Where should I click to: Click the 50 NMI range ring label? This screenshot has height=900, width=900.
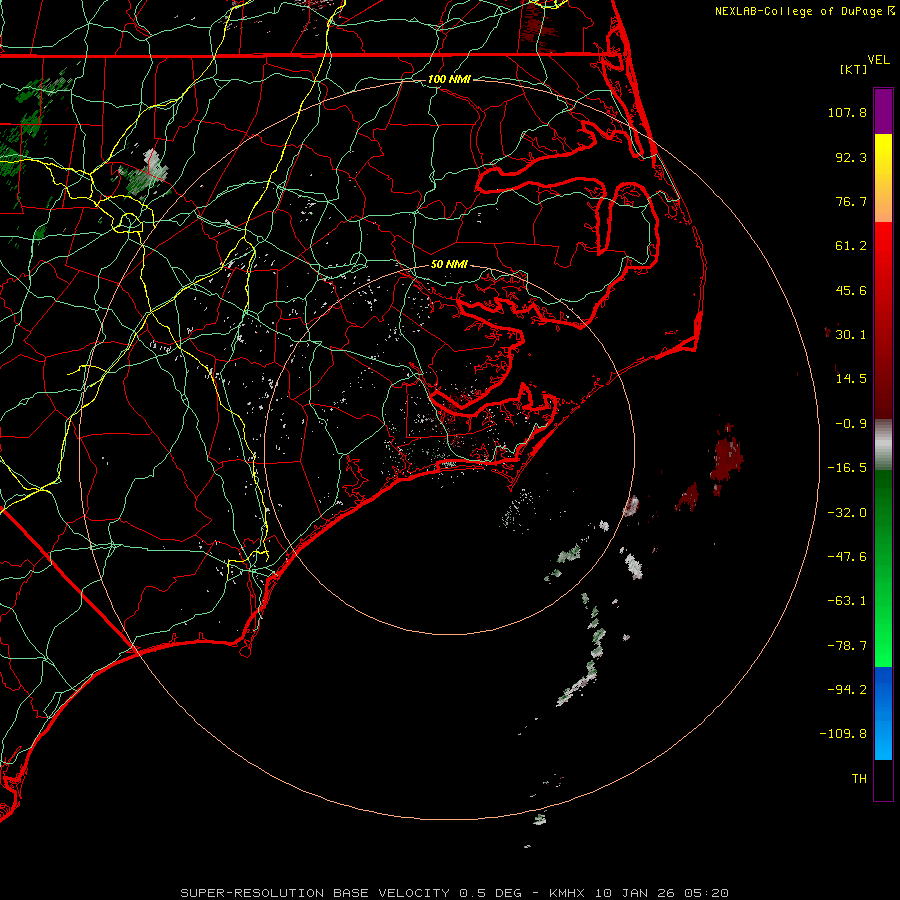(449, 264)
